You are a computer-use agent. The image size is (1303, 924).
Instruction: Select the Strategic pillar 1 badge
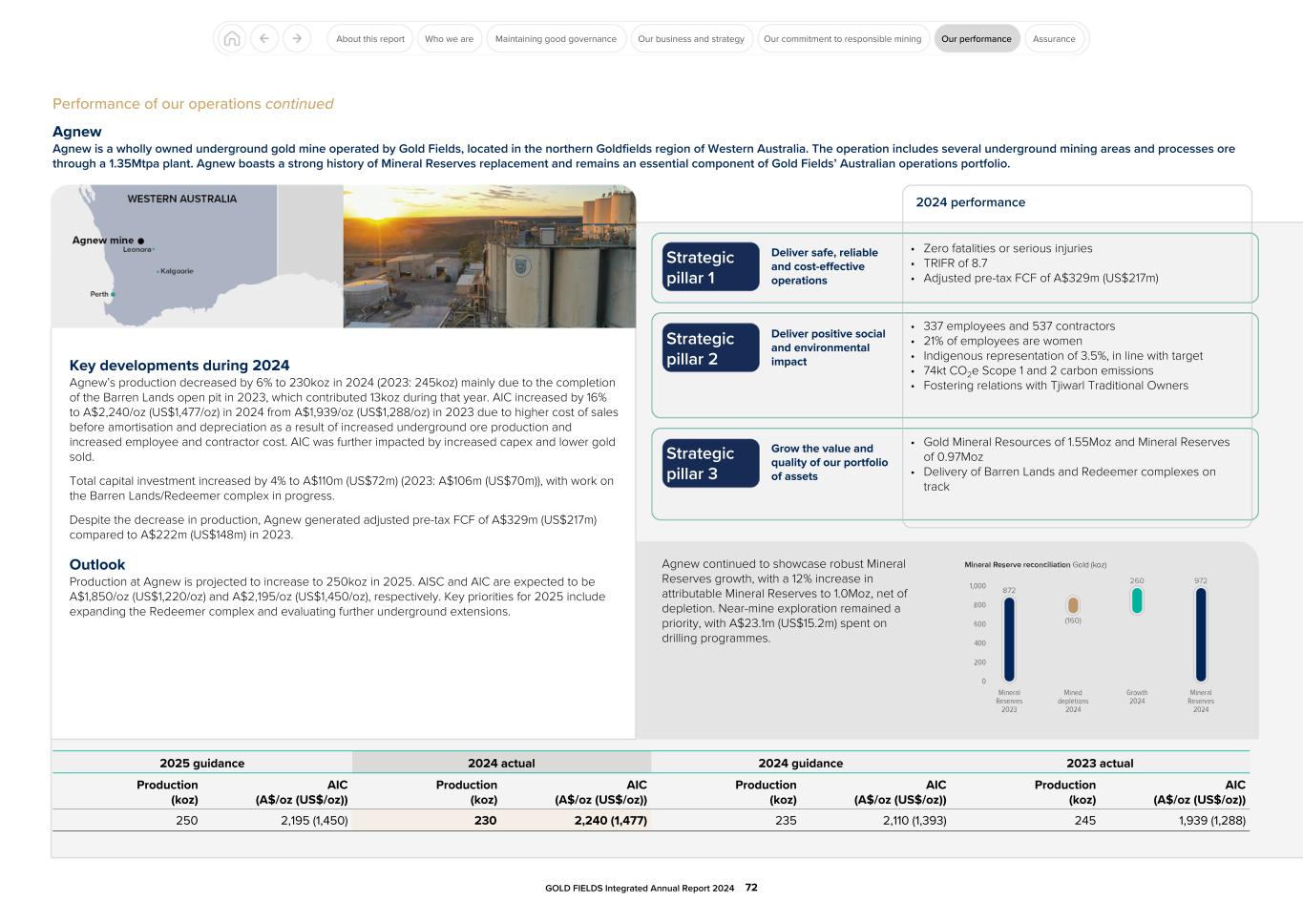click(x=710, y=266)
